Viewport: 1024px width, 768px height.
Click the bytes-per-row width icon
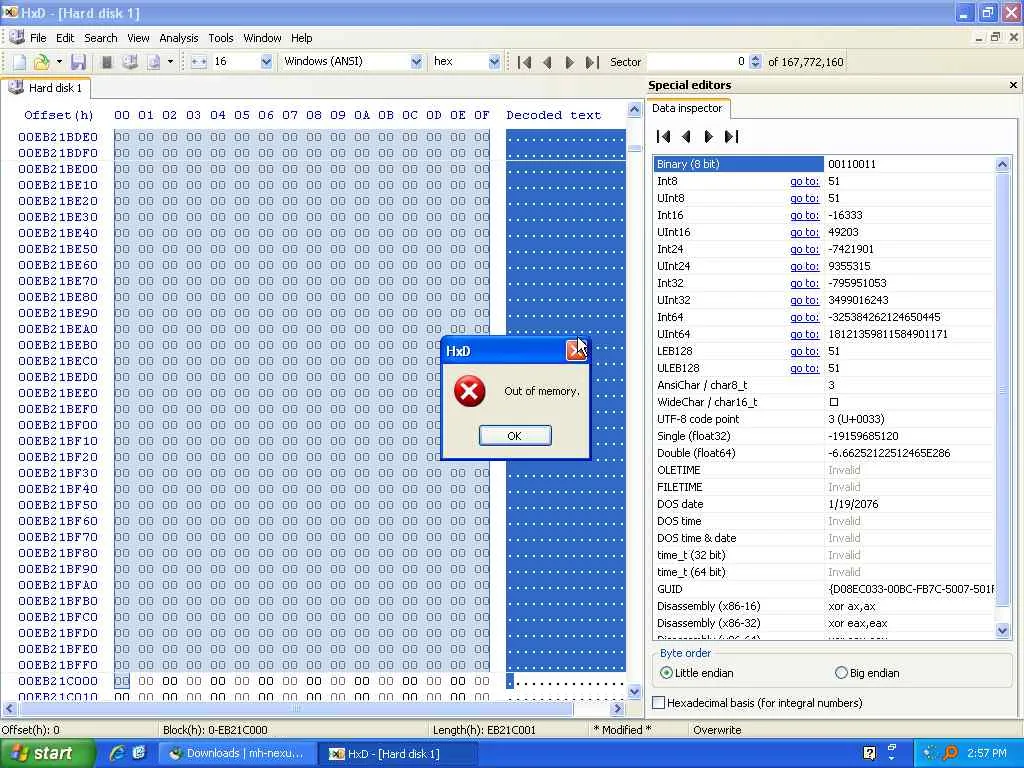tap(199, 62)
